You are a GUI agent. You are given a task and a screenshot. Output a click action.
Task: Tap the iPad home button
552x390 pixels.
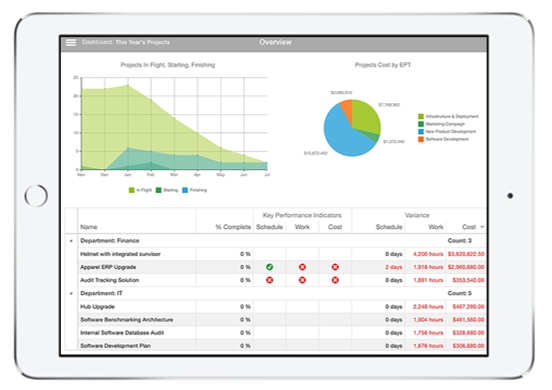click(36, 196)
